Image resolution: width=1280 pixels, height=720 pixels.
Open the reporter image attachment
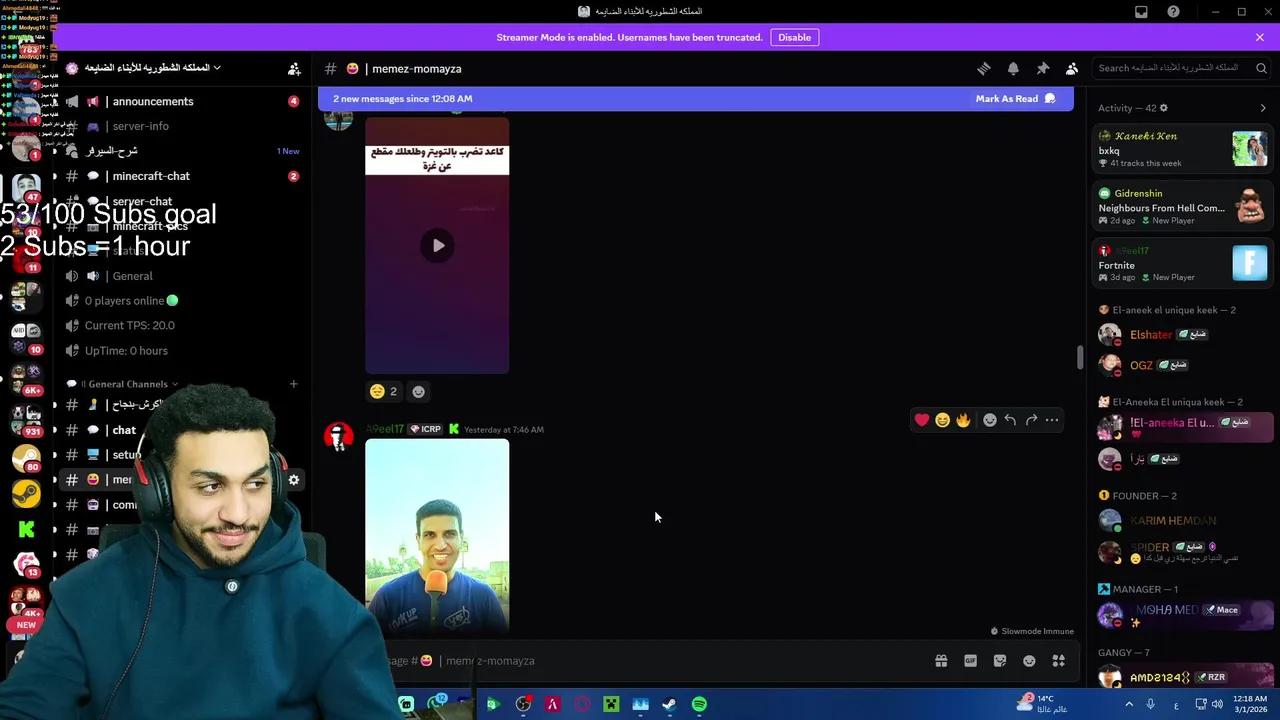point(437,536)
